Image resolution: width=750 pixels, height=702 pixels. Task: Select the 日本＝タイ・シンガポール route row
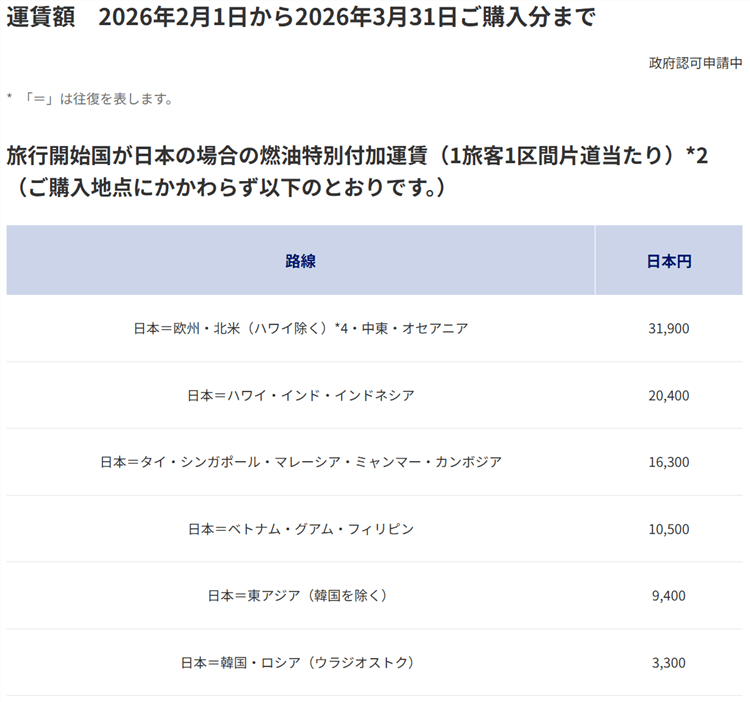click(x=300, y=462)
